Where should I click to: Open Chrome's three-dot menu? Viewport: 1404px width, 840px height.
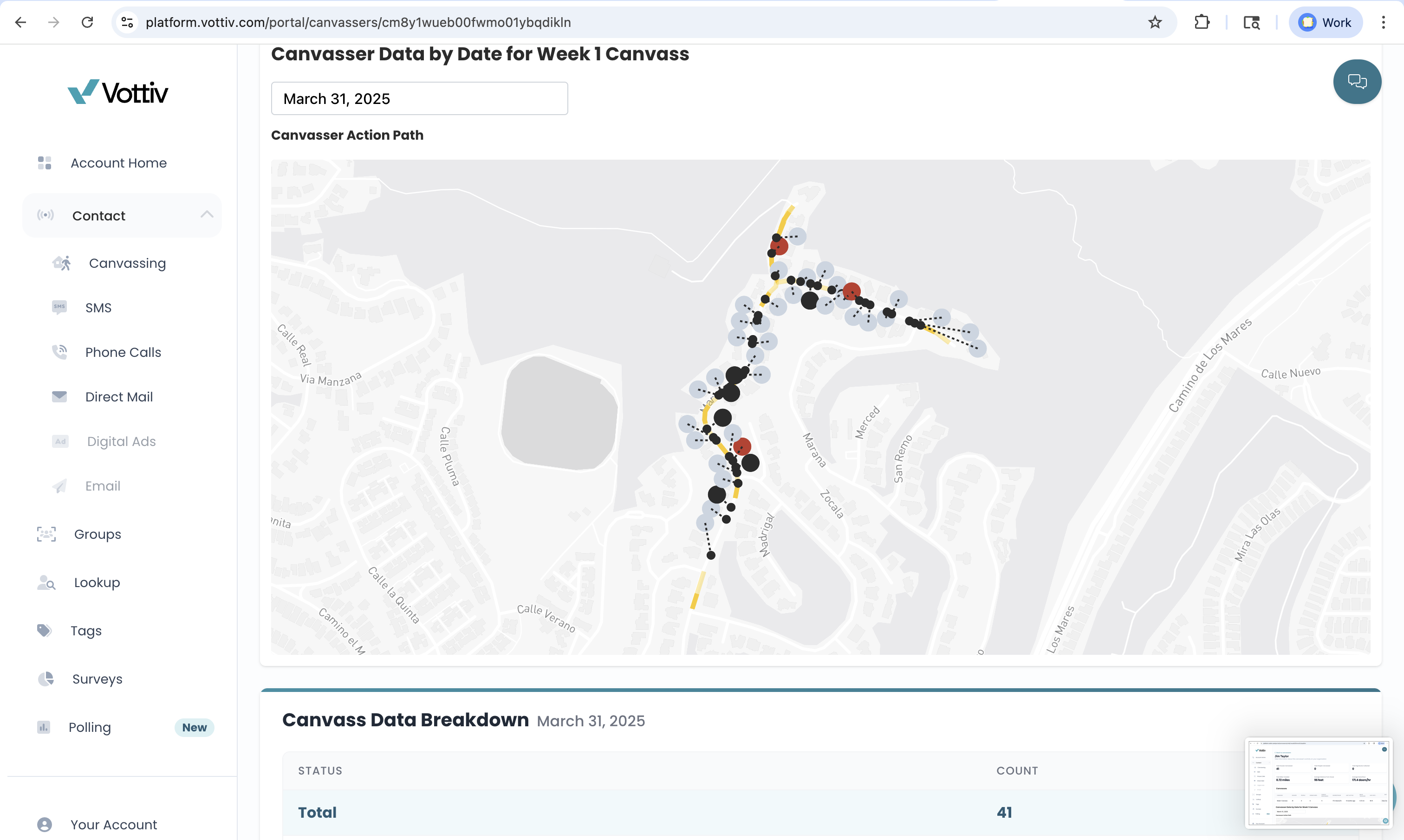pyautogui.click(x=1384, y=22)
